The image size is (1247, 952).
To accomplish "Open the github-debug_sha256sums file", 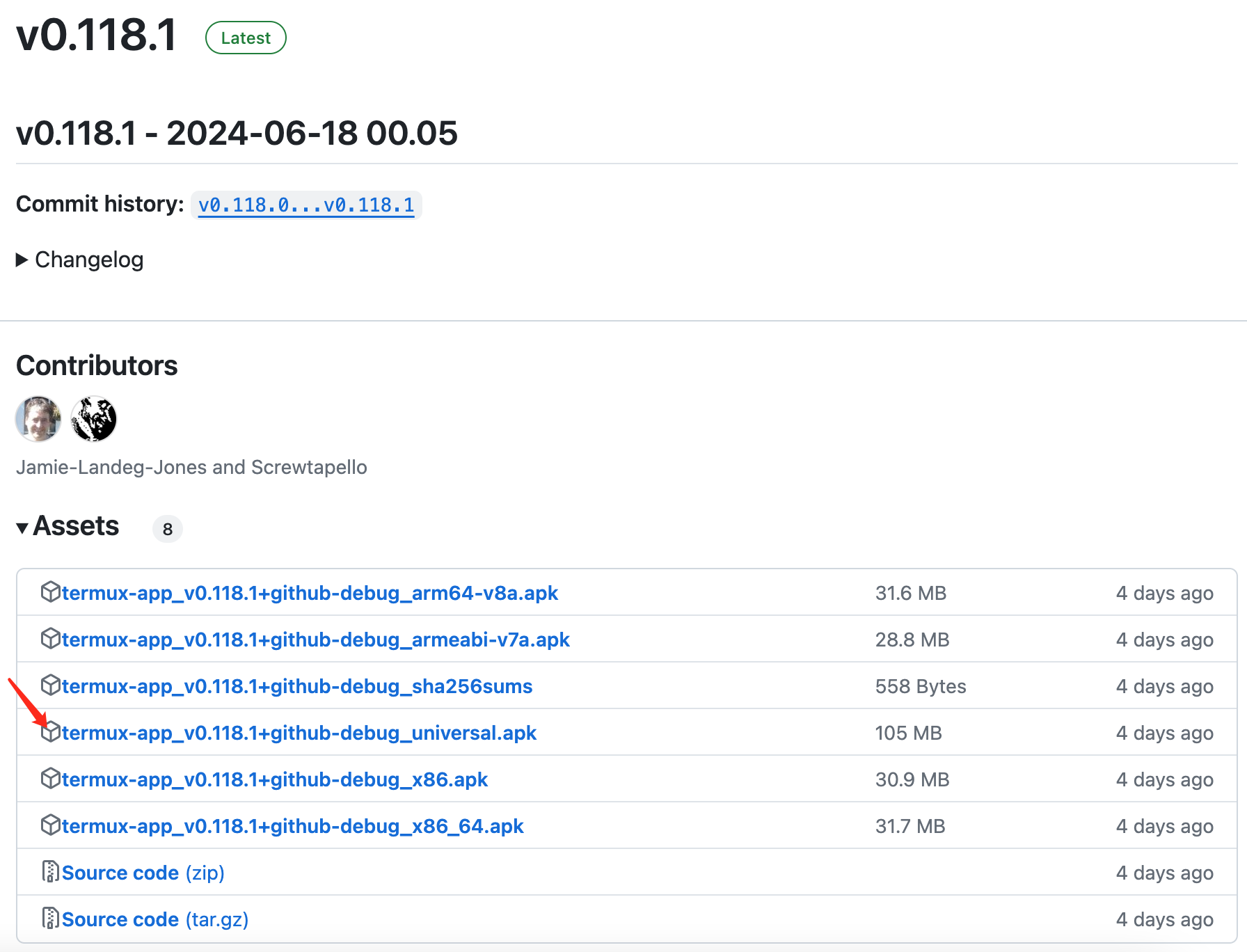I will 297,686.
